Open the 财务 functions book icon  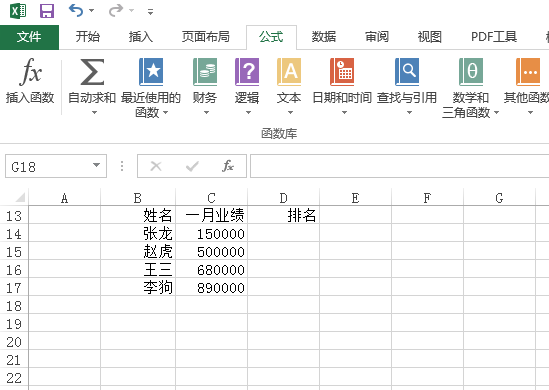(205, 72)
